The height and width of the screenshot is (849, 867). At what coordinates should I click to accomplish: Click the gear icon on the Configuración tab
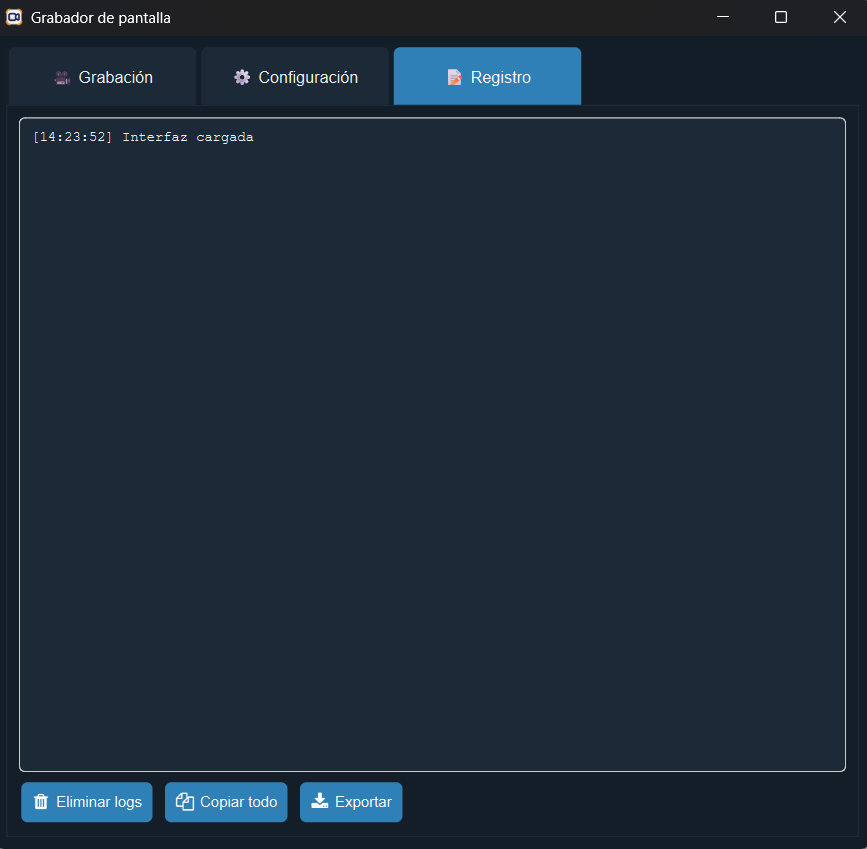coord(242,77)
